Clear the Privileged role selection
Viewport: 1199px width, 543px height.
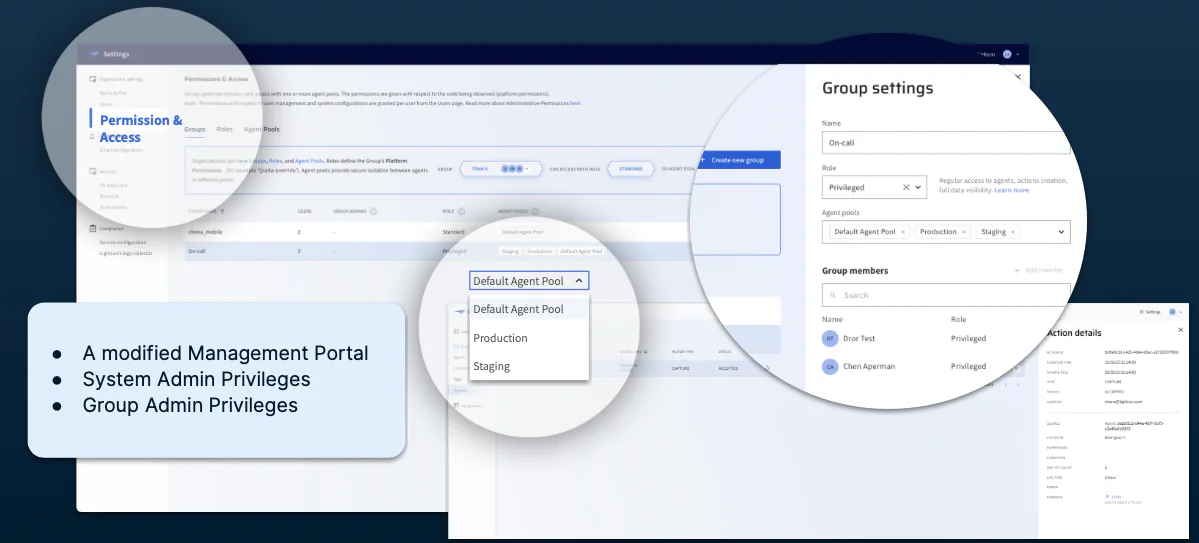906,187
